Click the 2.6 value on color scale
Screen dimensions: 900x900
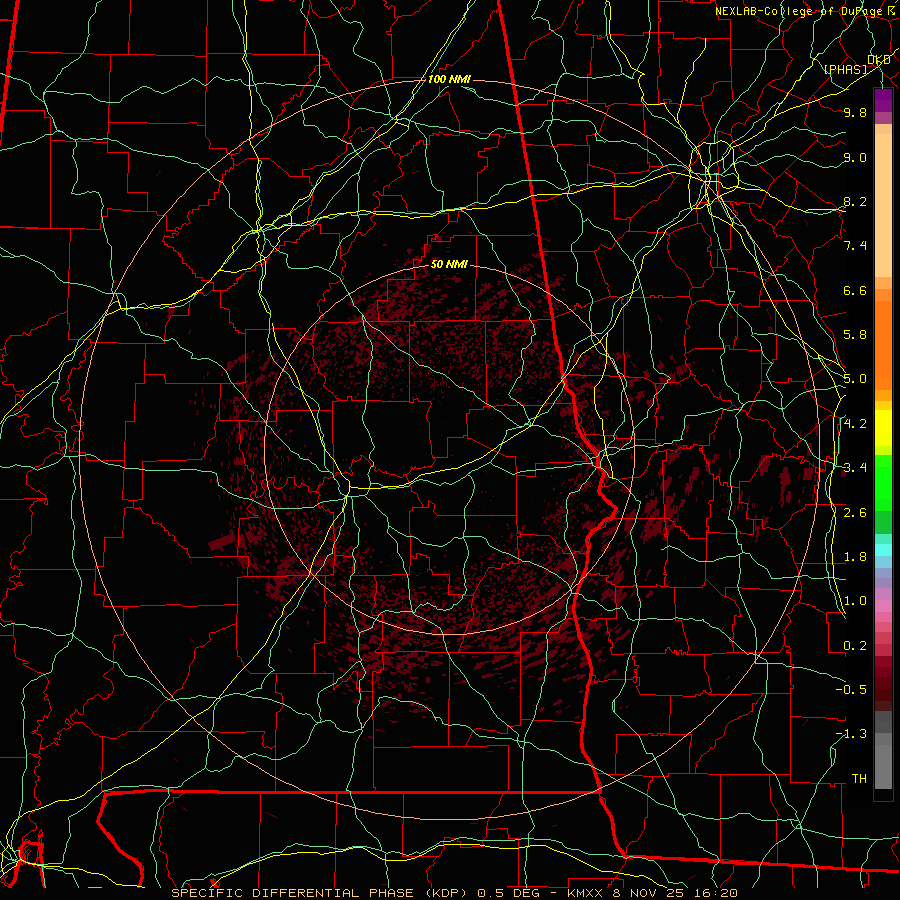pyautogui.click(x=855, y=513)
